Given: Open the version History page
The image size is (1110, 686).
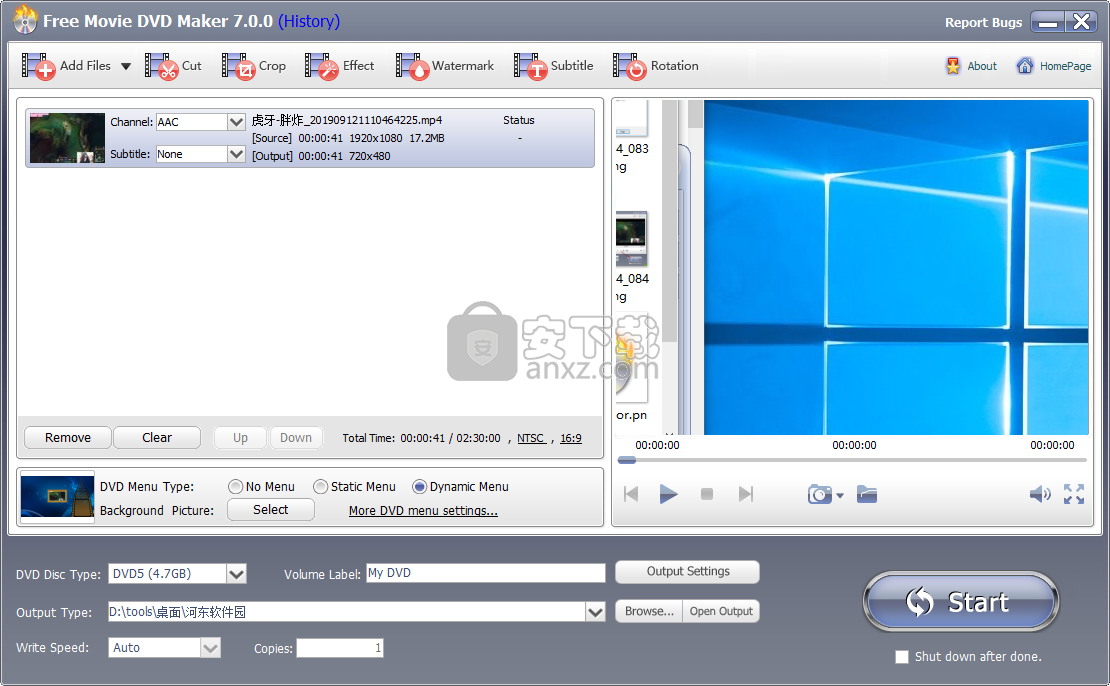Looking at the screenshot, I should [x=309, y=21].
